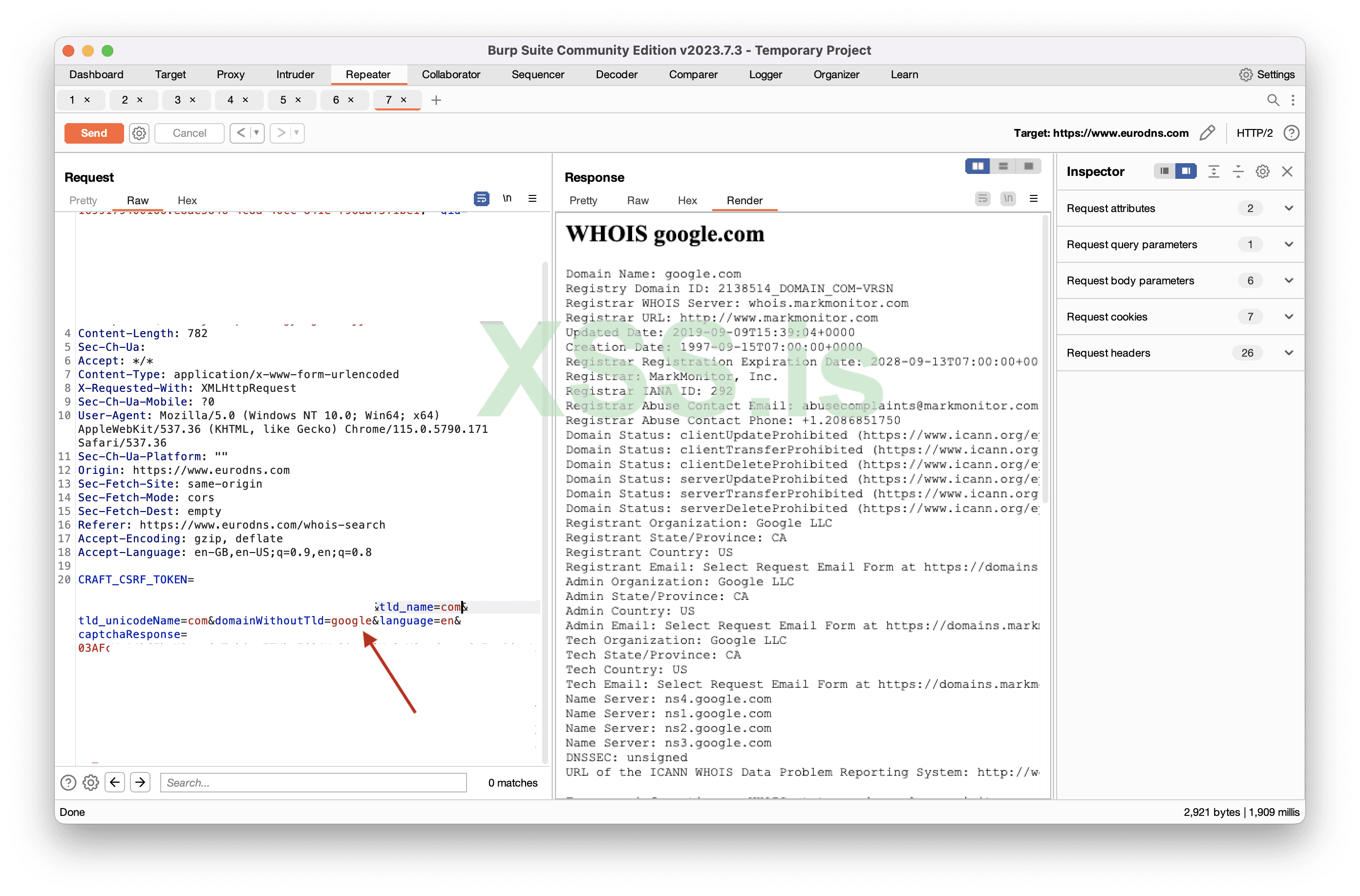Click the request Search input field

point(313,782)
